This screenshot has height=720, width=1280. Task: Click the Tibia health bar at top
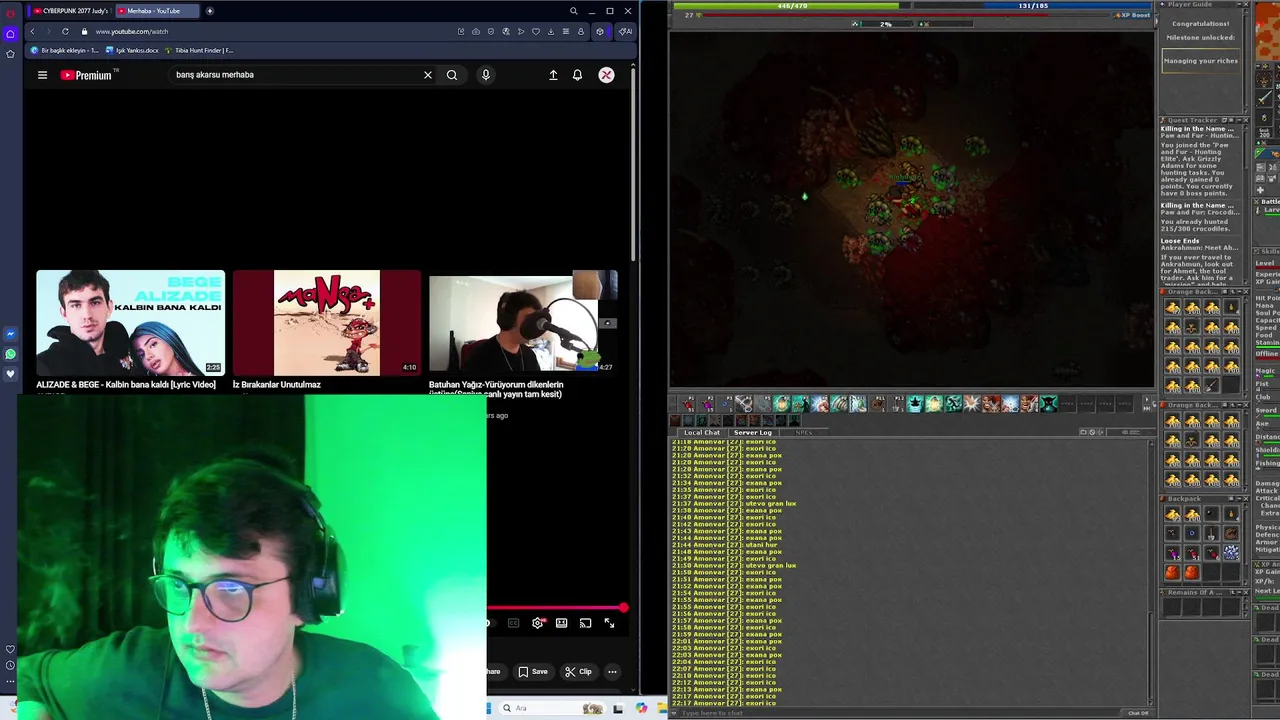(792, 6)
